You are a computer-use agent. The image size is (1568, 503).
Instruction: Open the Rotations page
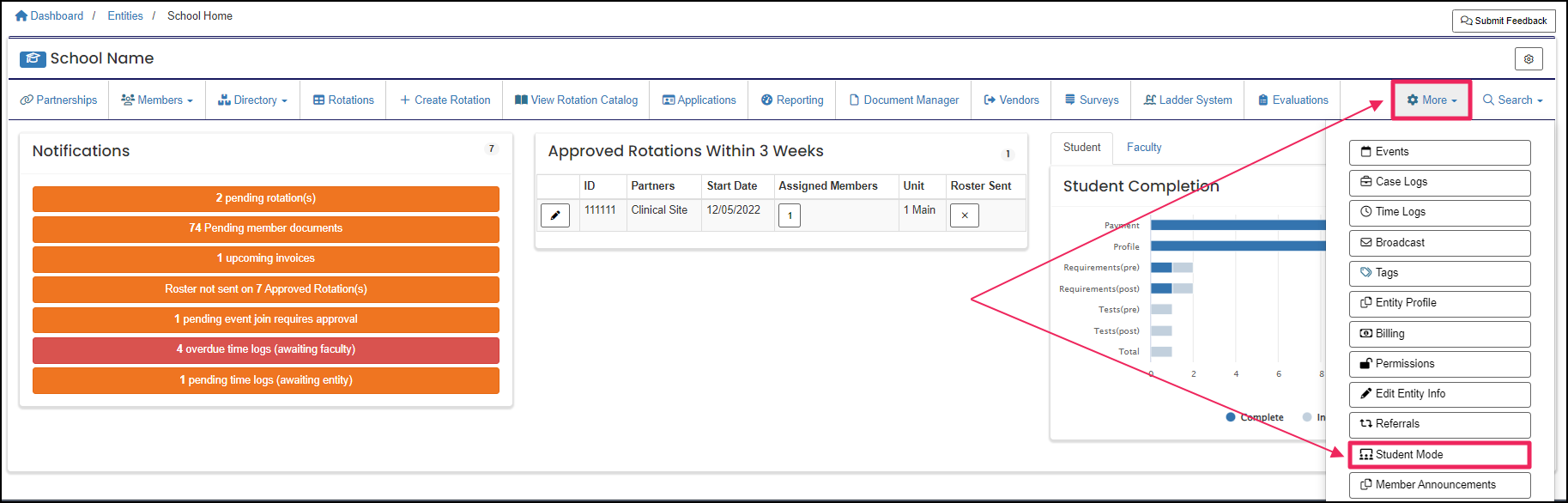coord(343,100)
